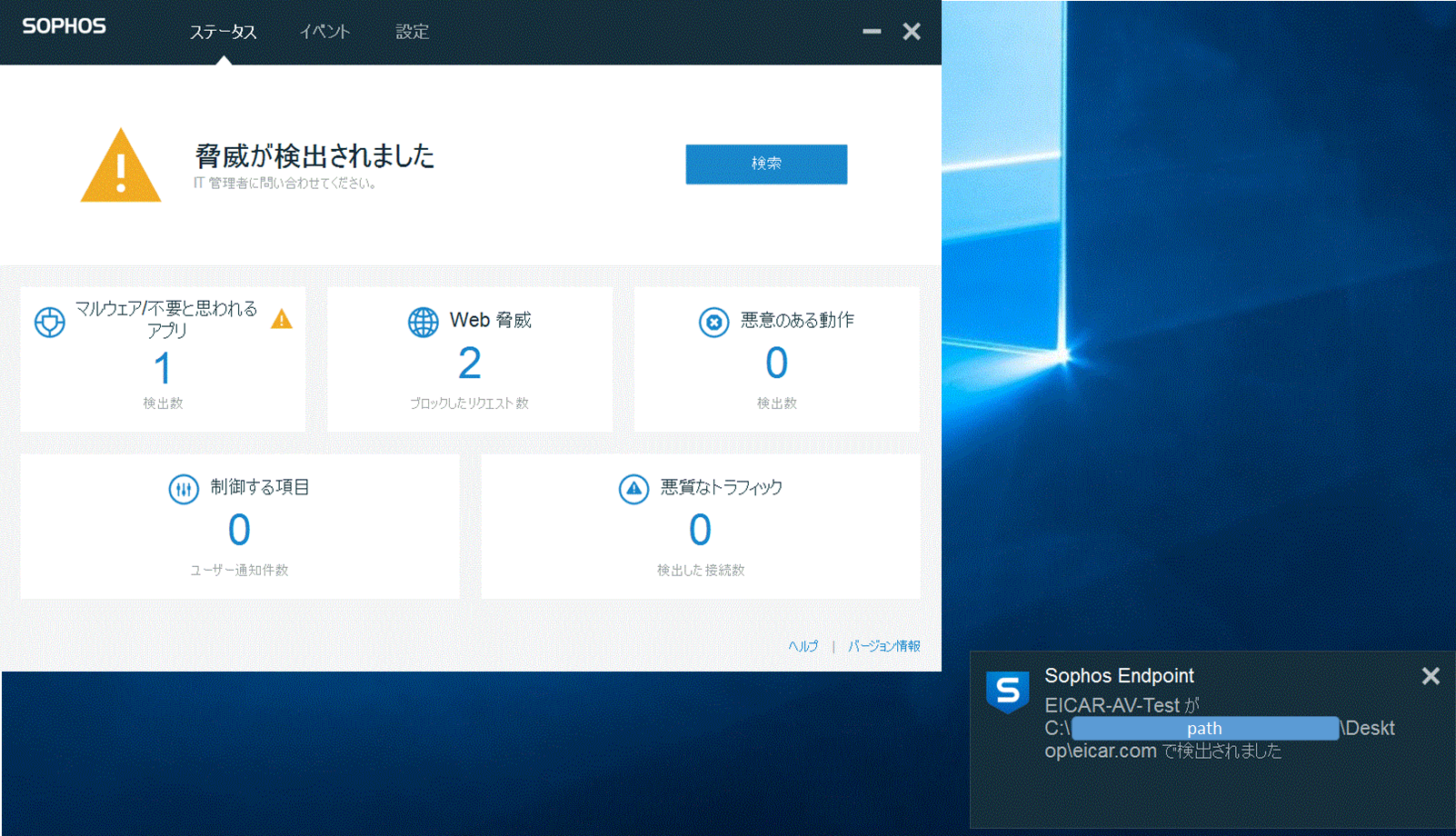This screenshot has width=1456, height=836.
Task: Open the ヘルプ link
Action: click(x=803, y=646)
